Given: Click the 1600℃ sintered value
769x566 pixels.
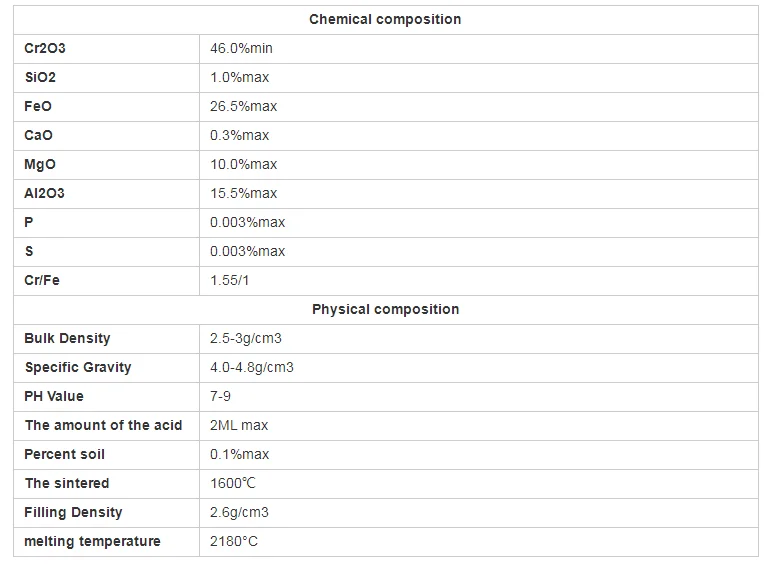Looking at the screenshot, I should pos(233,483).
